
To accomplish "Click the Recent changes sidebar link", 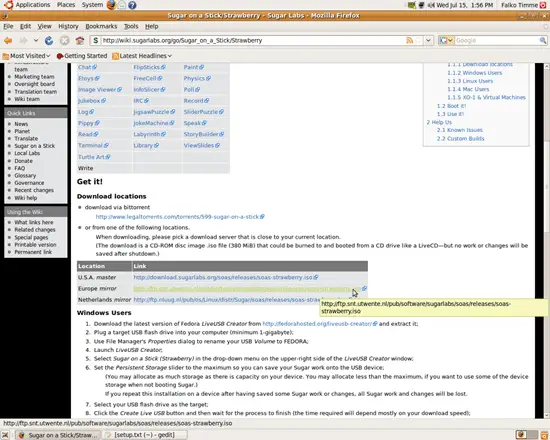I will 34,190.
